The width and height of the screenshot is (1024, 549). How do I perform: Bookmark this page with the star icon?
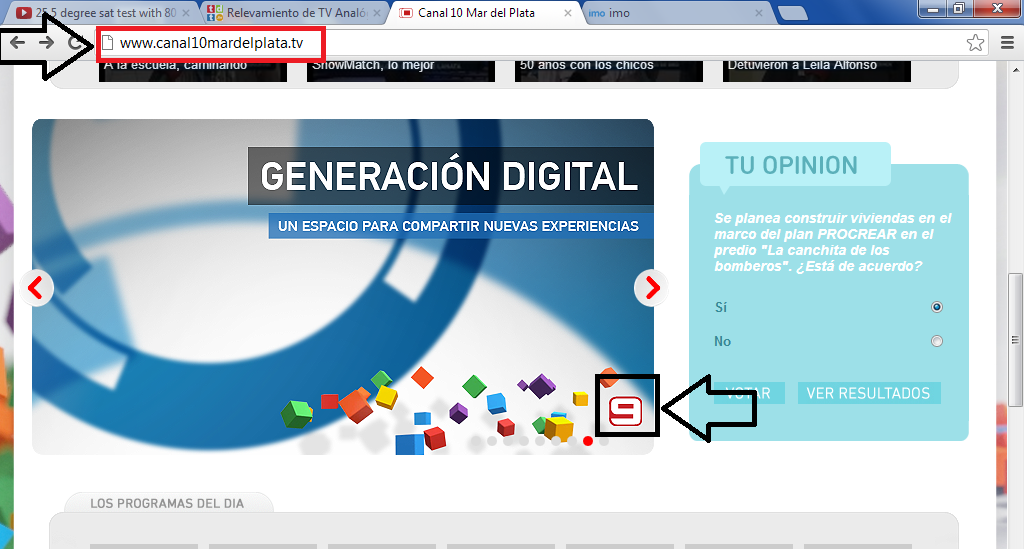tap(975, 43)
